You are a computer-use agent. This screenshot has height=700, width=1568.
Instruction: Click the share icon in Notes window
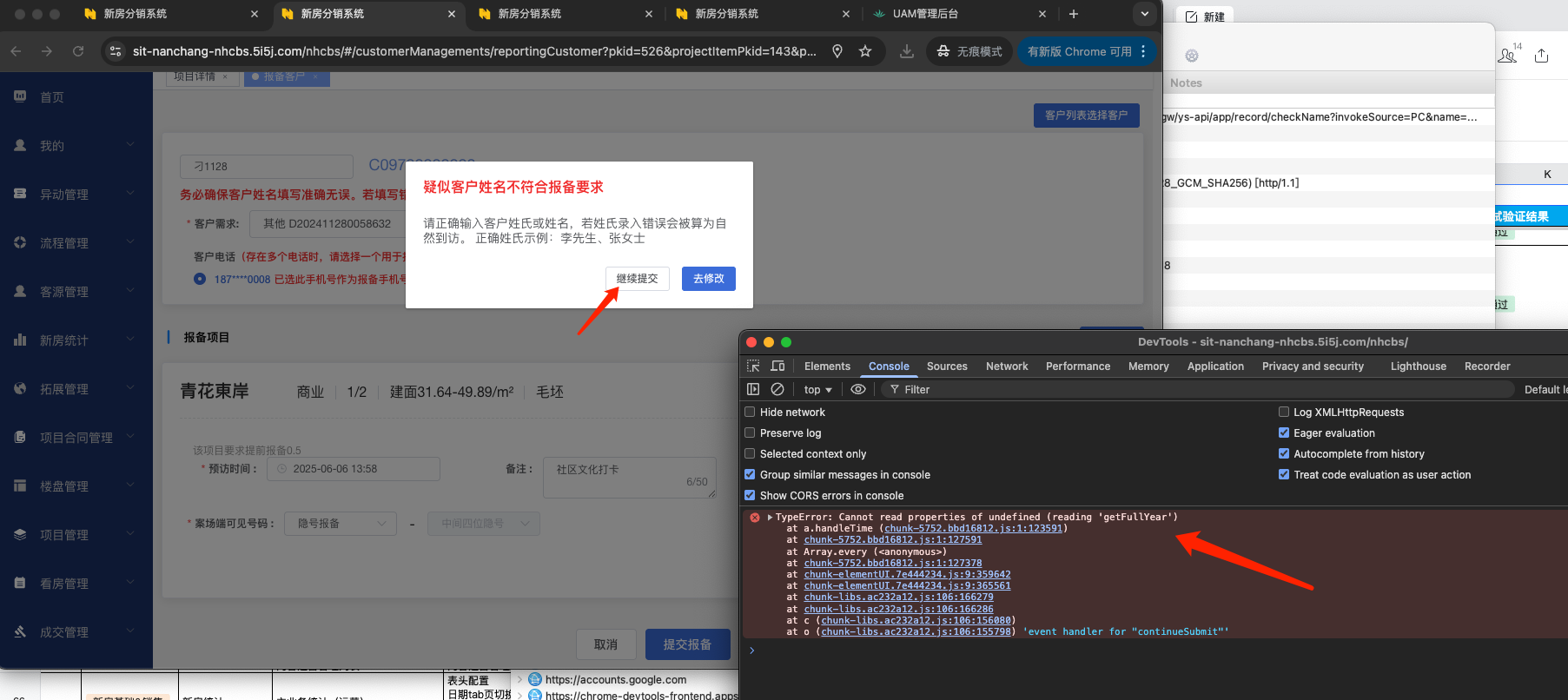(x=1541, y=56)
